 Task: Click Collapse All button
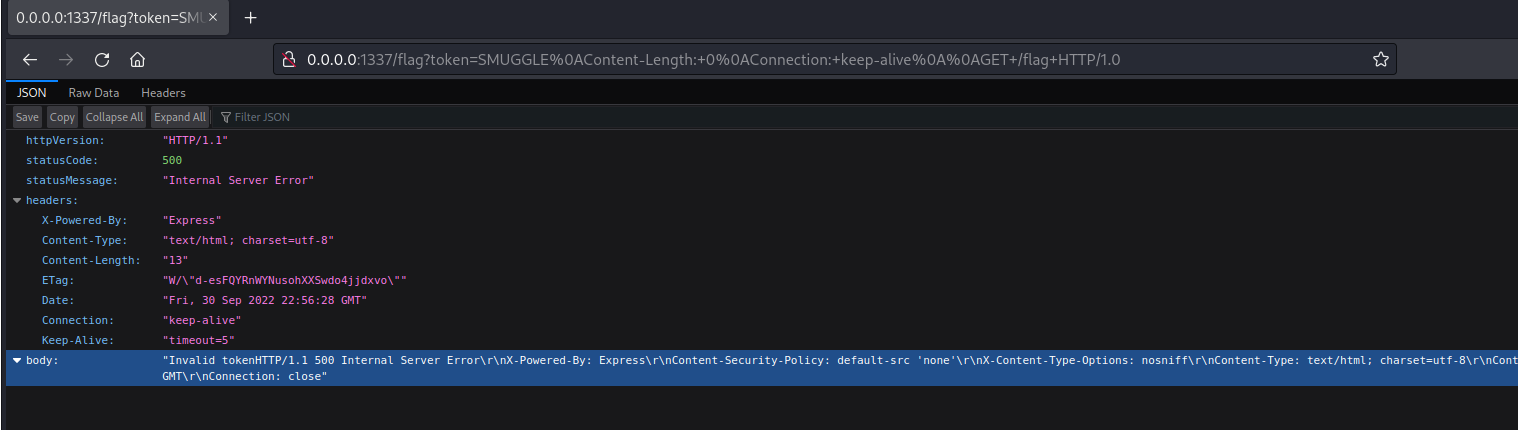pos(113,117)
